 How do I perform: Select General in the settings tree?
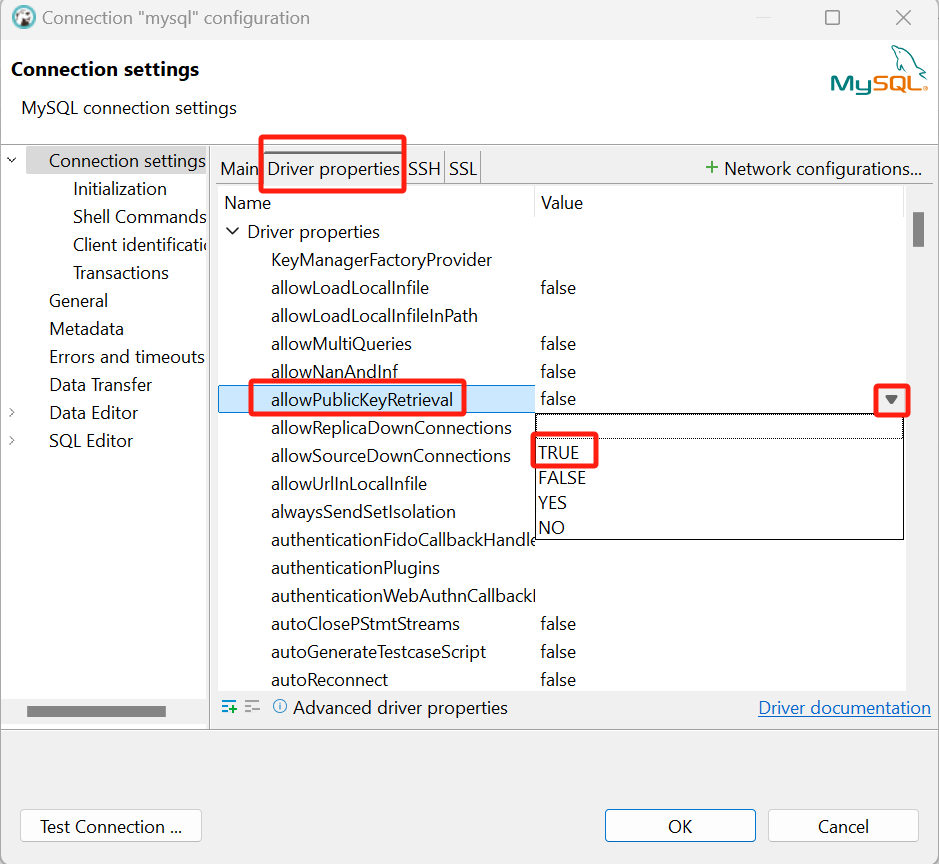tap(78, 301)
